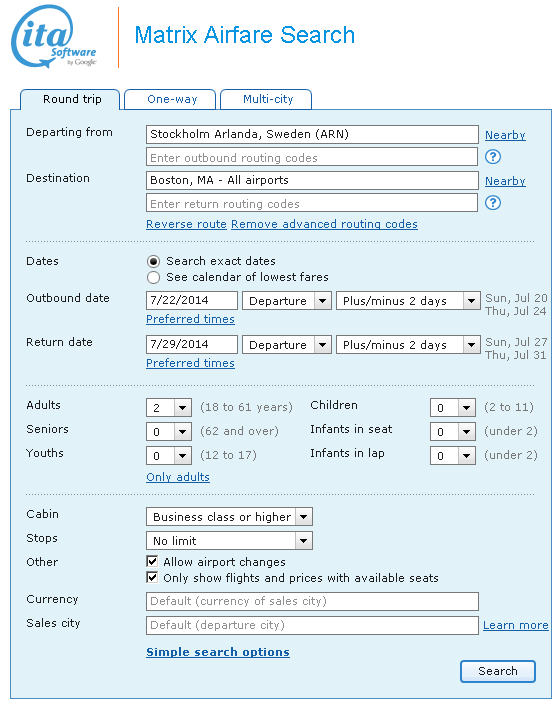Open Preferred times under Return date

tap(190, 363)
